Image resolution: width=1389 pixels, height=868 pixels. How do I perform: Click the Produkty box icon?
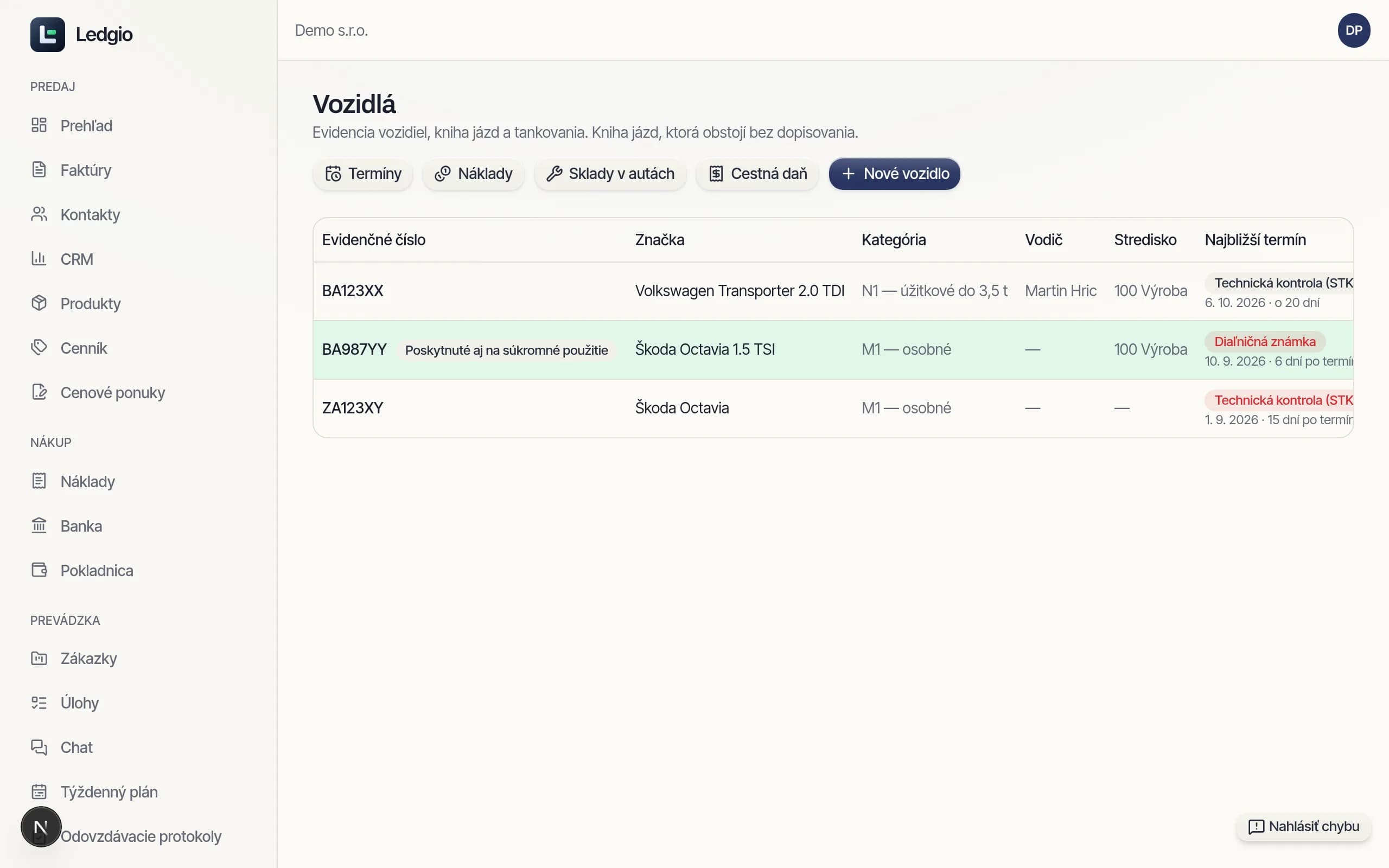pyautogui.click(x=39, y=303)
